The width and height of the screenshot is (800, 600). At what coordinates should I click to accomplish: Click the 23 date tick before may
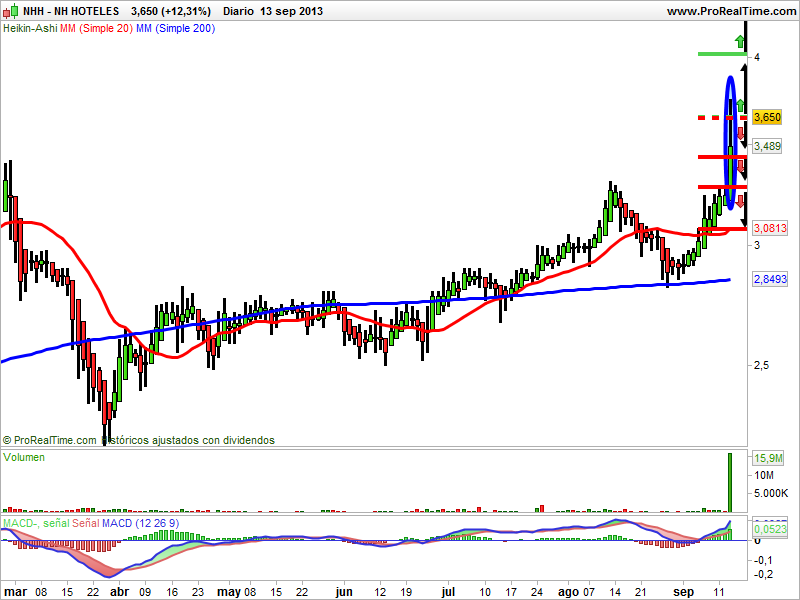(197, 592)
